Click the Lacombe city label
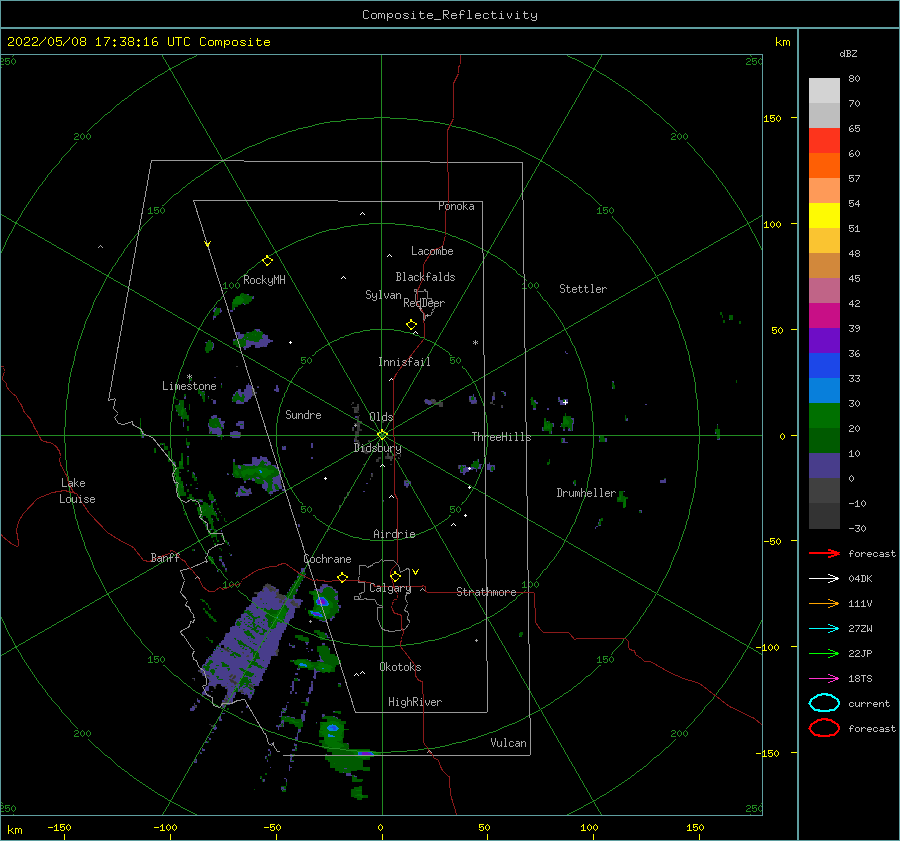900x841 pixels. tap(432, 251)
